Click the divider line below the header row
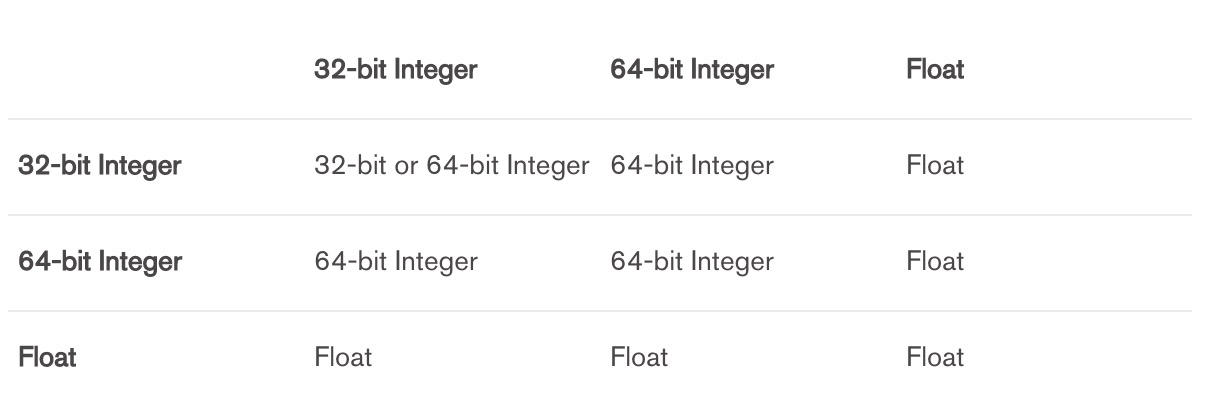 pyautogui.click(x=600, y=119)
